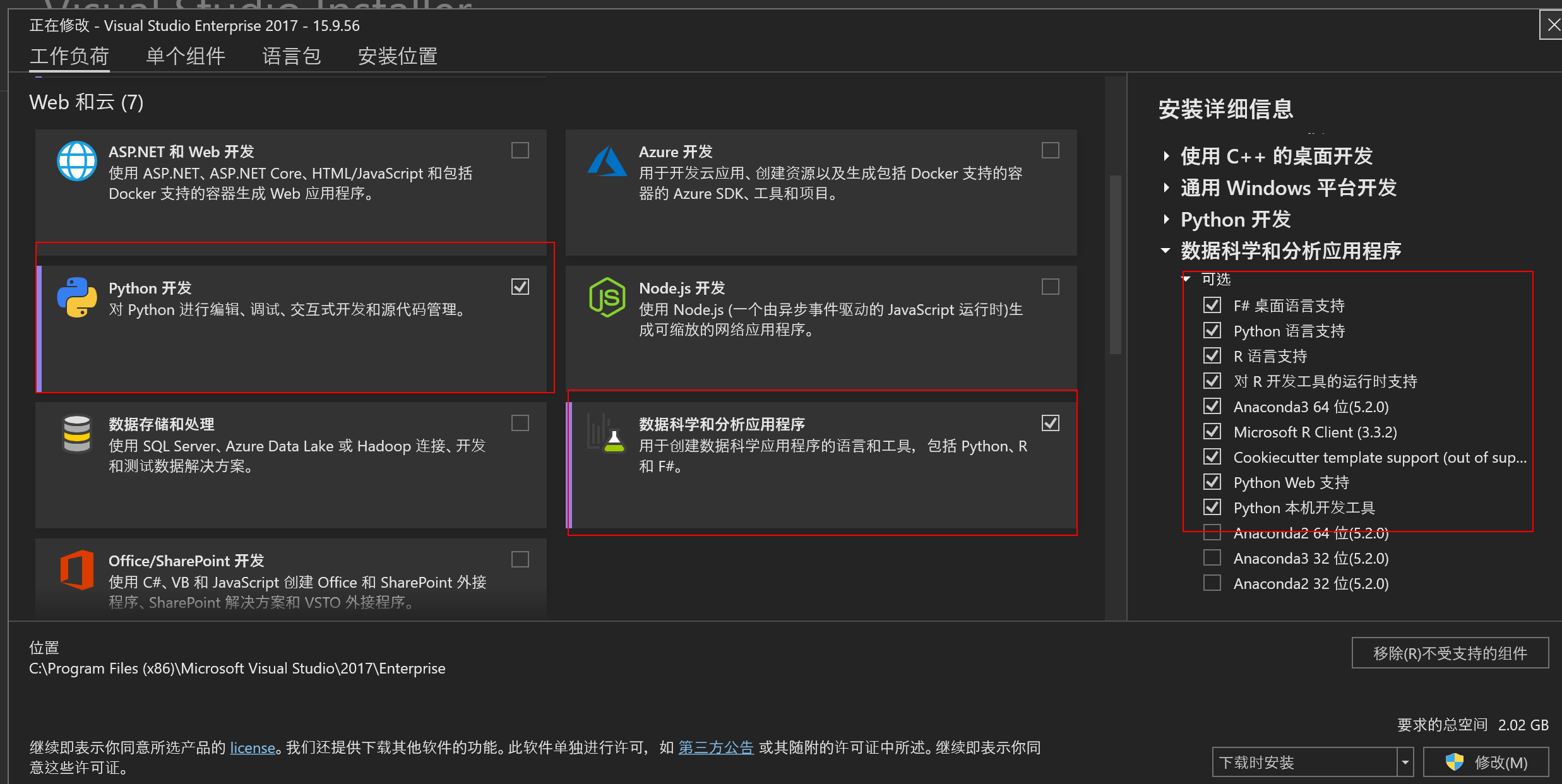Image resolution: width=1562 pixels, height=784 pixels.
Task: Open the 下载时安装 dropdown arrow
Action: click(x=1405, y=762)
